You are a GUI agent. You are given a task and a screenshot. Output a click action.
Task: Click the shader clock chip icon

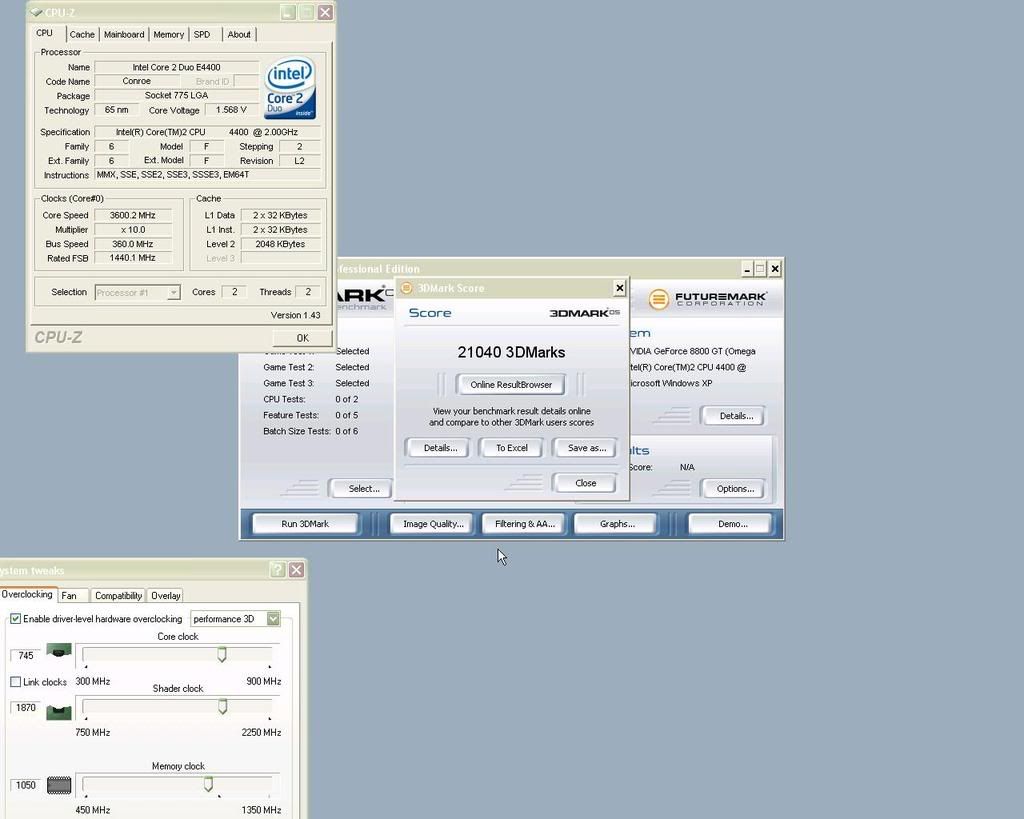click(x=59, y=713)
